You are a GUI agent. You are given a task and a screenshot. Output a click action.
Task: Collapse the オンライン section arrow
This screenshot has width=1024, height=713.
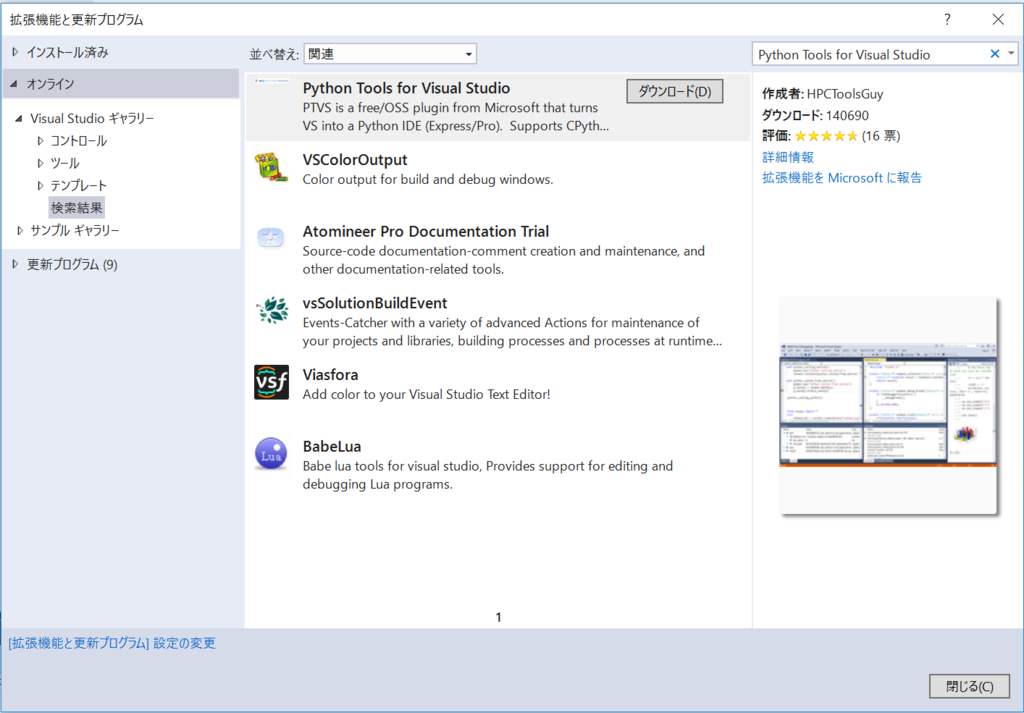14,84
